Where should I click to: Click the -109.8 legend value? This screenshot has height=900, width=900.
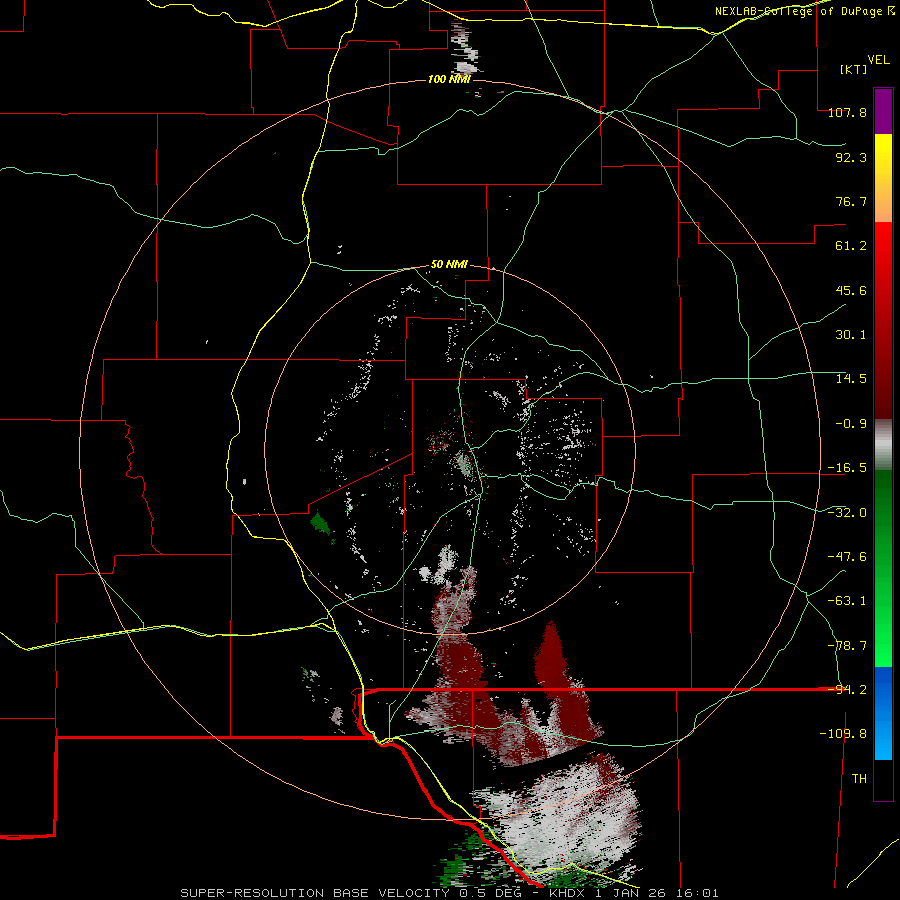843,734
